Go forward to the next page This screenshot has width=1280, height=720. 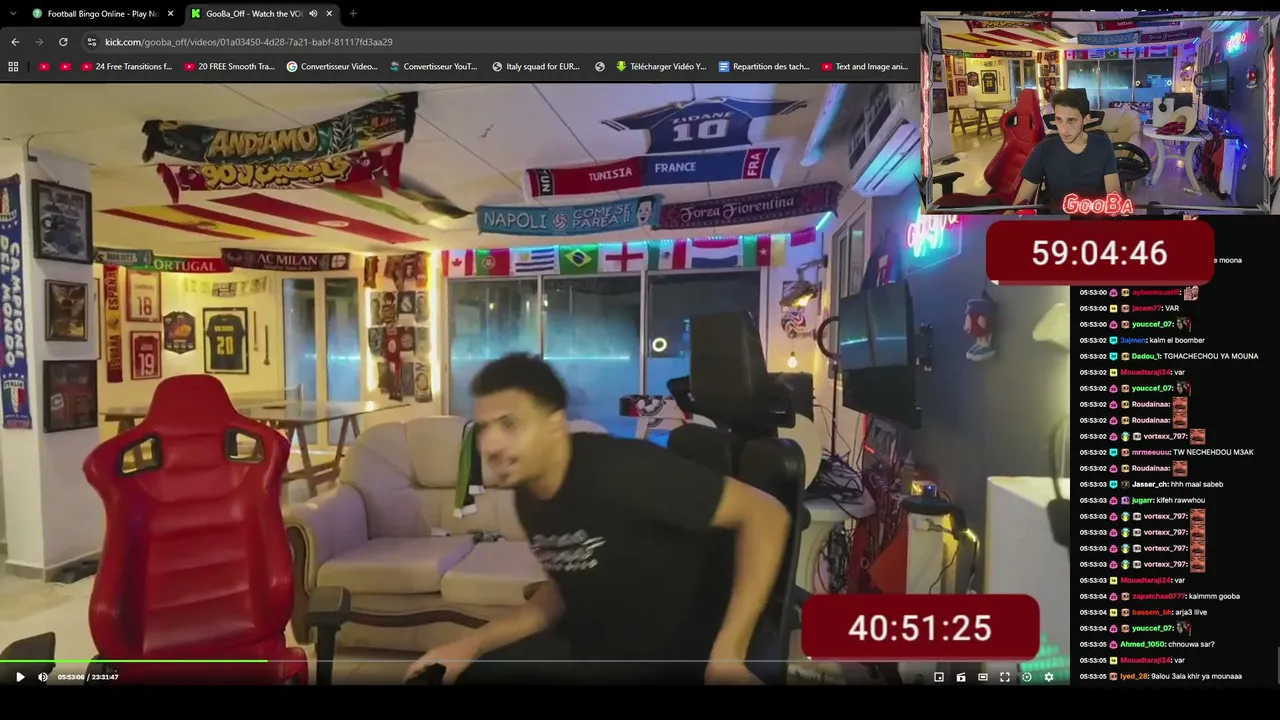(39, 42)
